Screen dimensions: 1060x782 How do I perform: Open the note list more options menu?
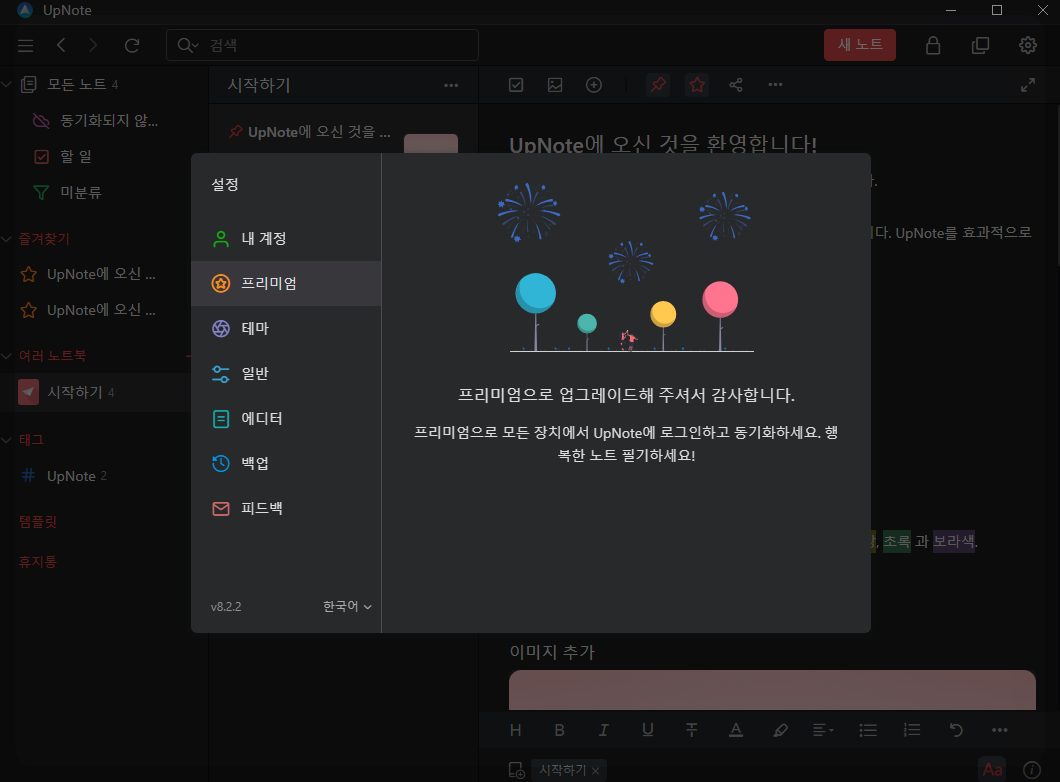tap(451, 85)
